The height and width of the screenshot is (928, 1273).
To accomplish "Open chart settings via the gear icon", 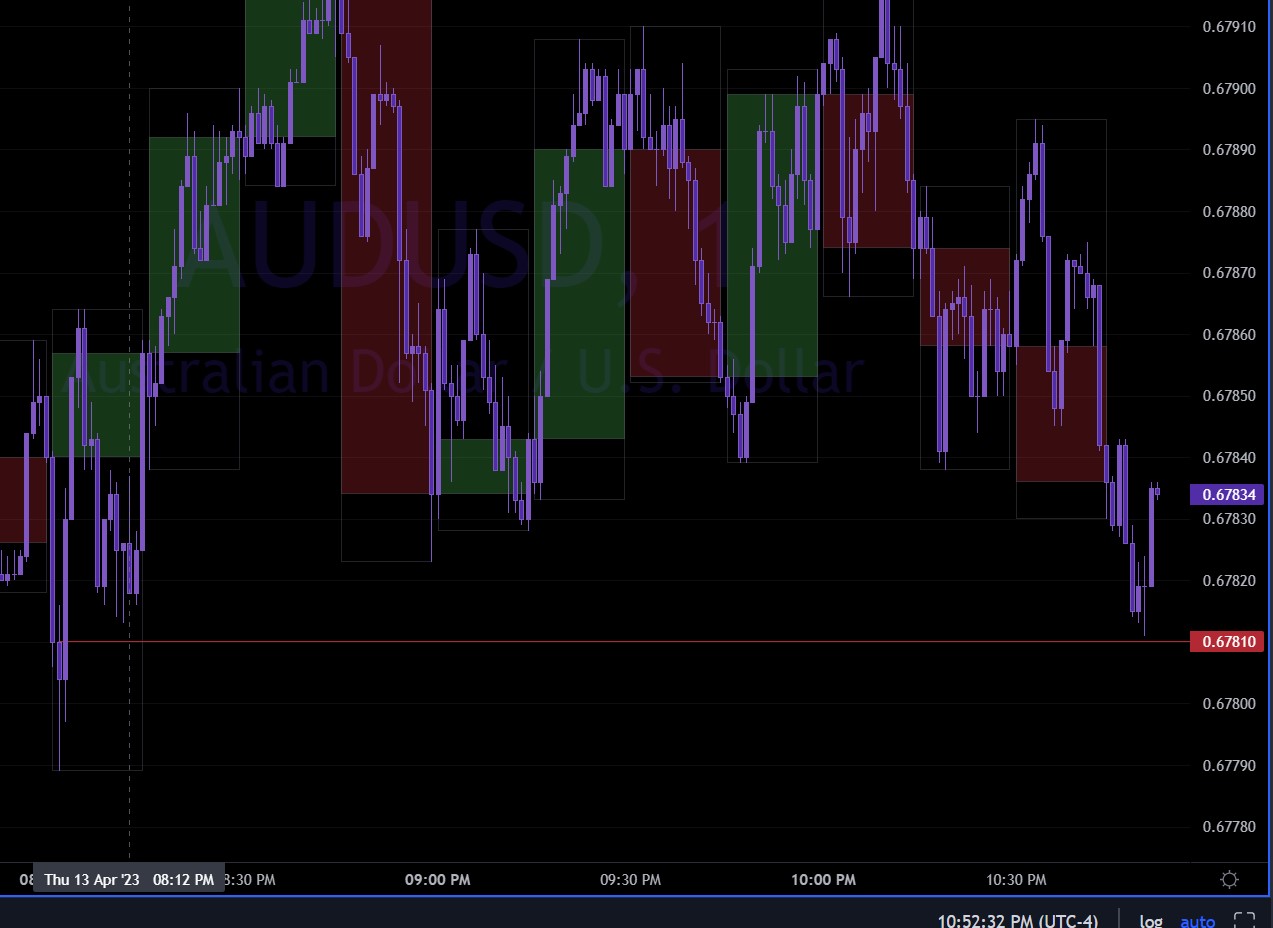I will point(1230,879).
